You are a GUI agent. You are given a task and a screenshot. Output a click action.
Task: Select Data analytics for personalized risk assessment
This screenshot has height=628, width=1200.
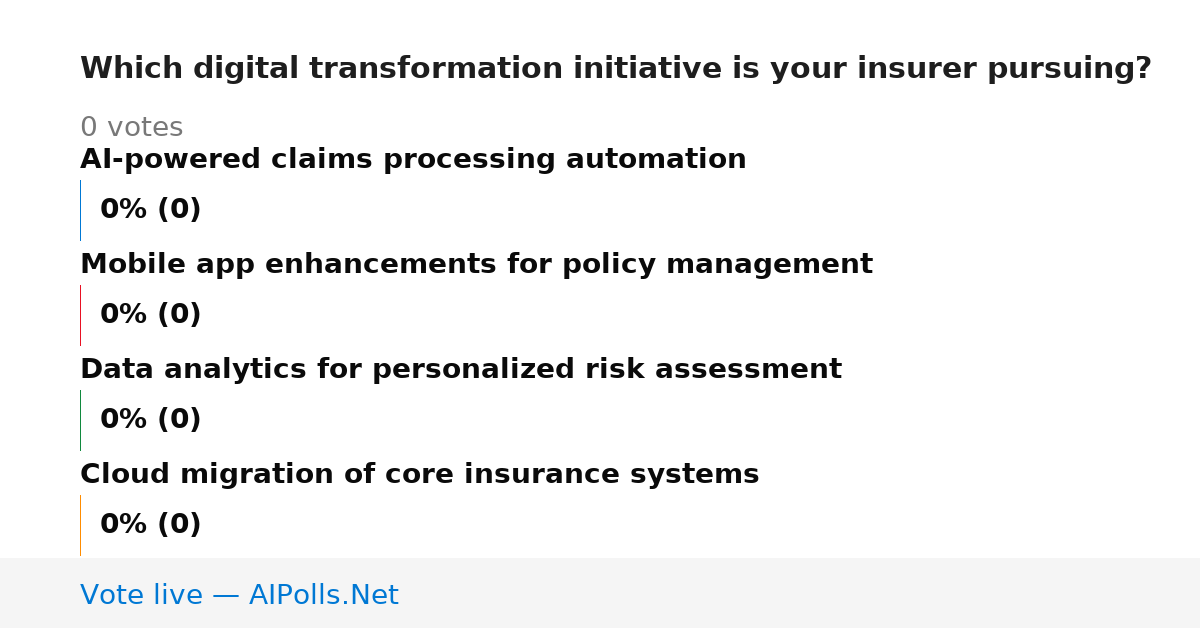pyautogui.click(x=461, y=370)
